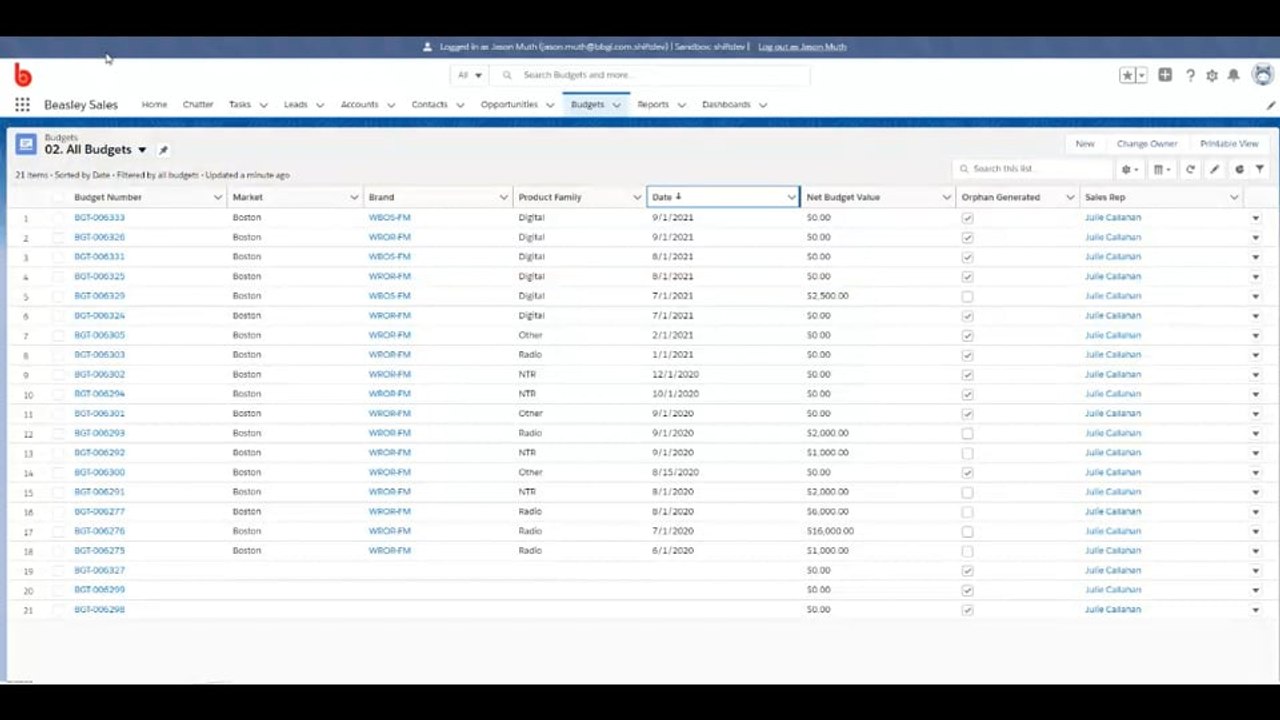This screenshot has width=1280, height=720.
Task: Click the Budgets object icon
Action: pyautogui.click(x=26, y=145)
